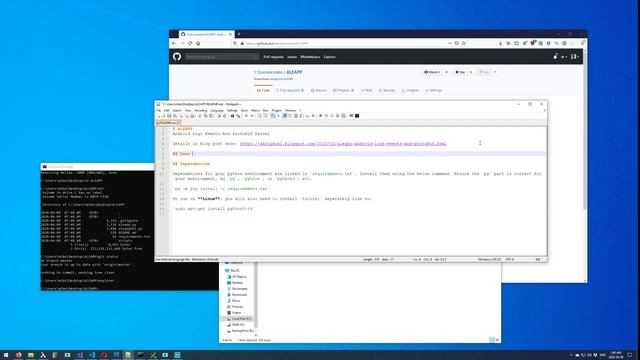Open the repository Settings tab on GitHub
The width and height of the screenshot is (640, 360).
tap(433, 90)
